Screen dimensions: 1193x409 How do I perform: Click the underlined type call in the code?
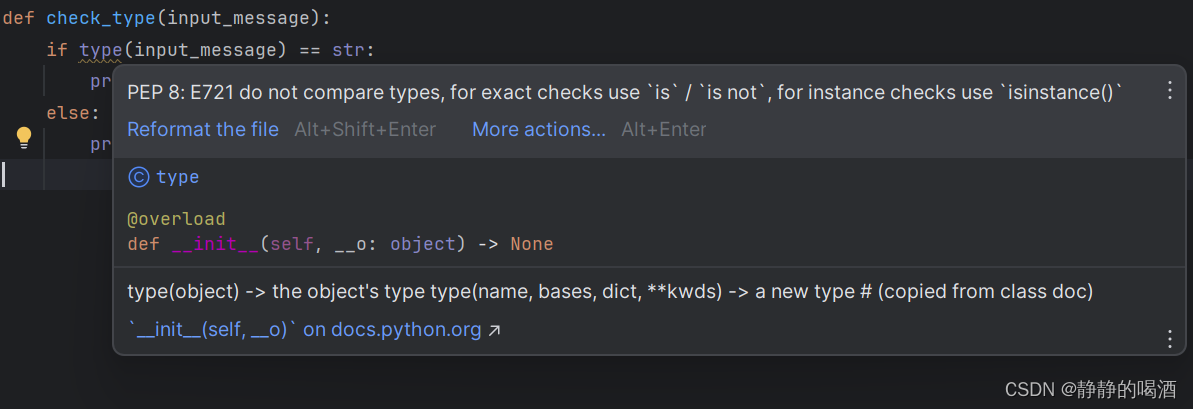point(100,50)
